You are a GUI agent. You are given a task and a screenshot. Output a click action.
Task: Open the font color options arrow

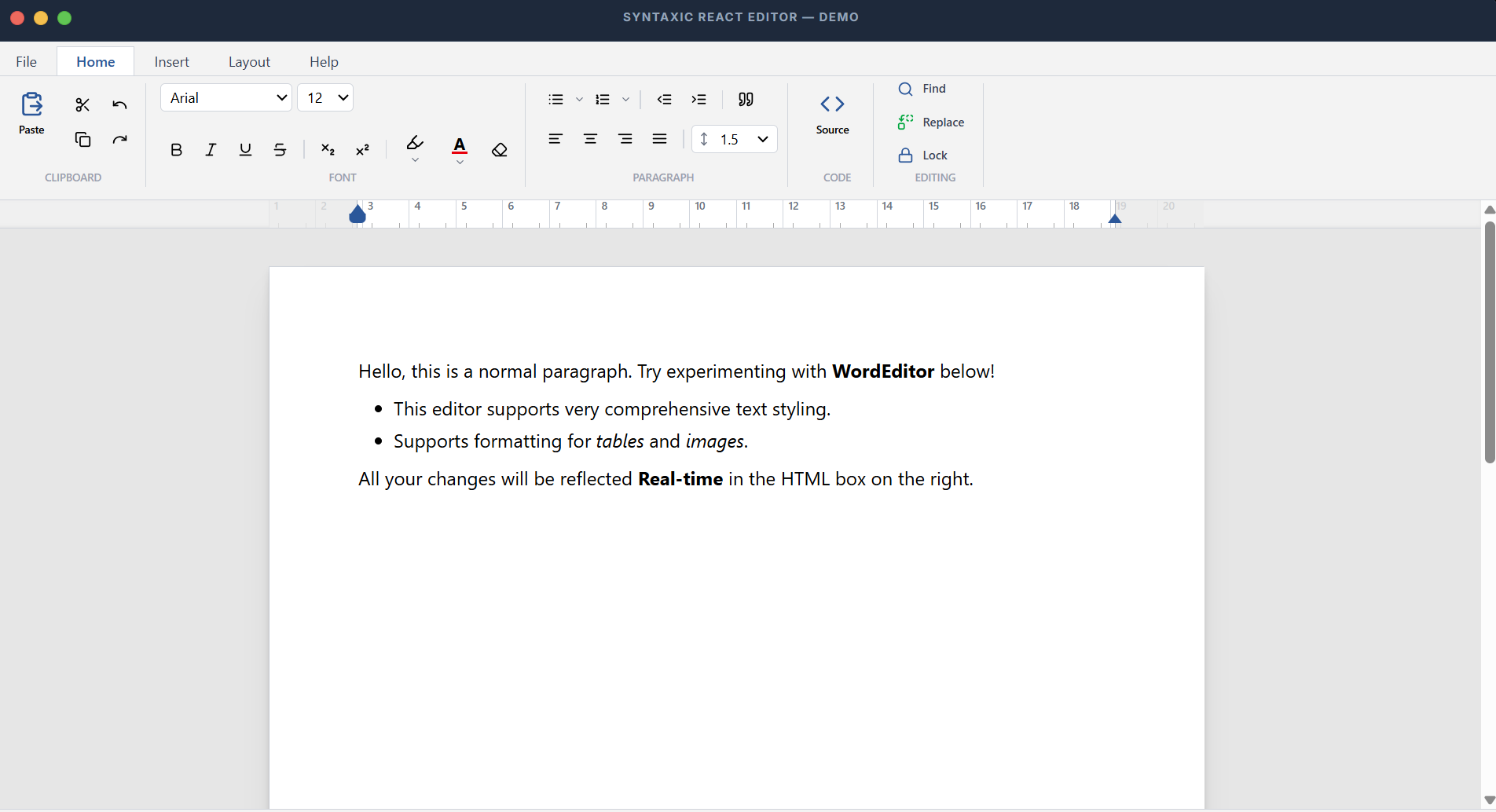click(x=460, y=162)
